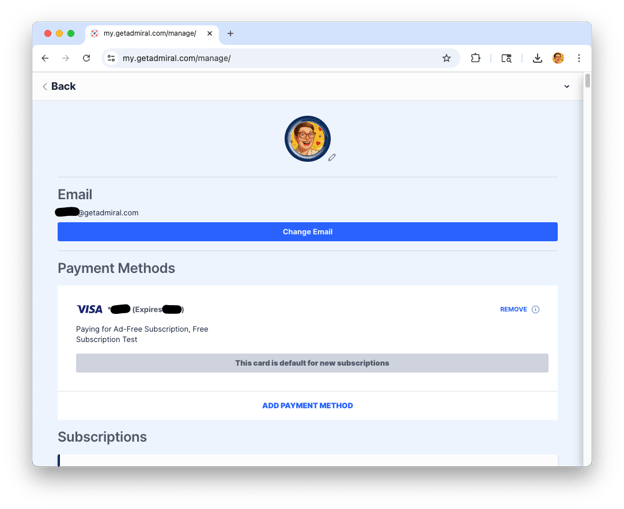This screenshot has height=509, width=624.
Task: Click the info icon next to REMOVE
Action: 536,309
